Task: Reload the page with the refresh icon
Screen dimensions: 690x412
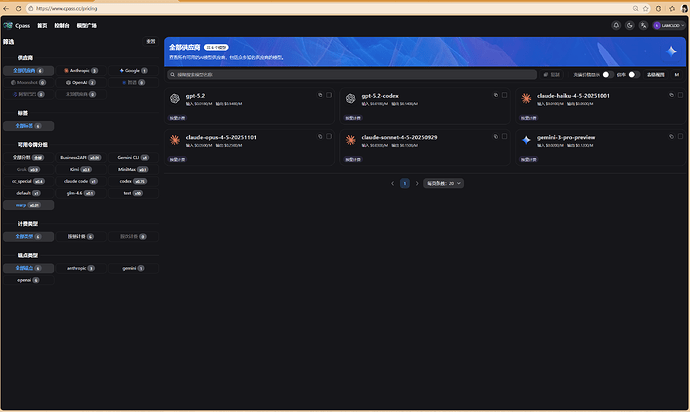Action: pyautogui.click(x=18, y=8)
